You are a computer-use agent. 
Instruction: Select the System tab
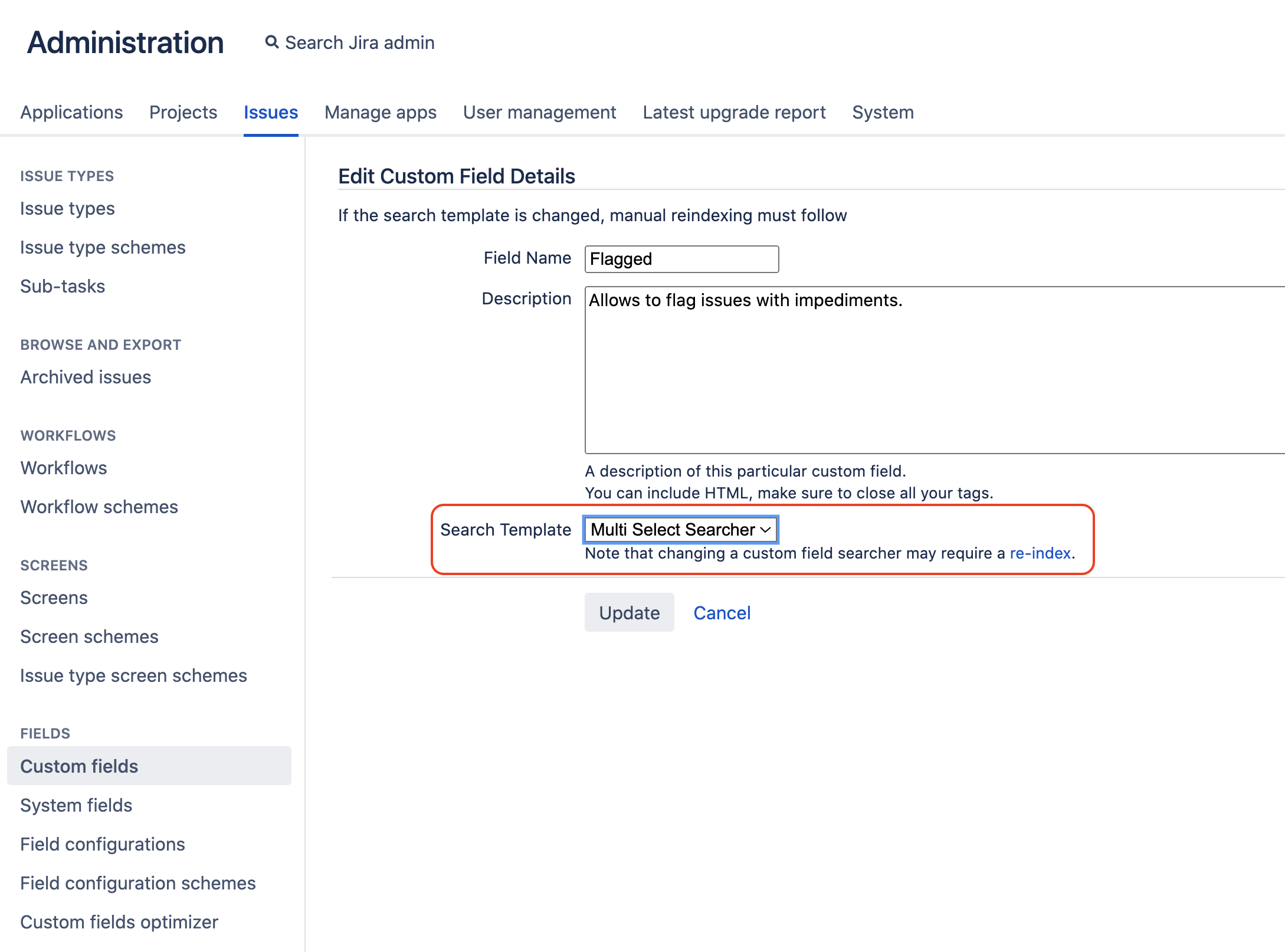pyautogui.click(x=883, y=112)
